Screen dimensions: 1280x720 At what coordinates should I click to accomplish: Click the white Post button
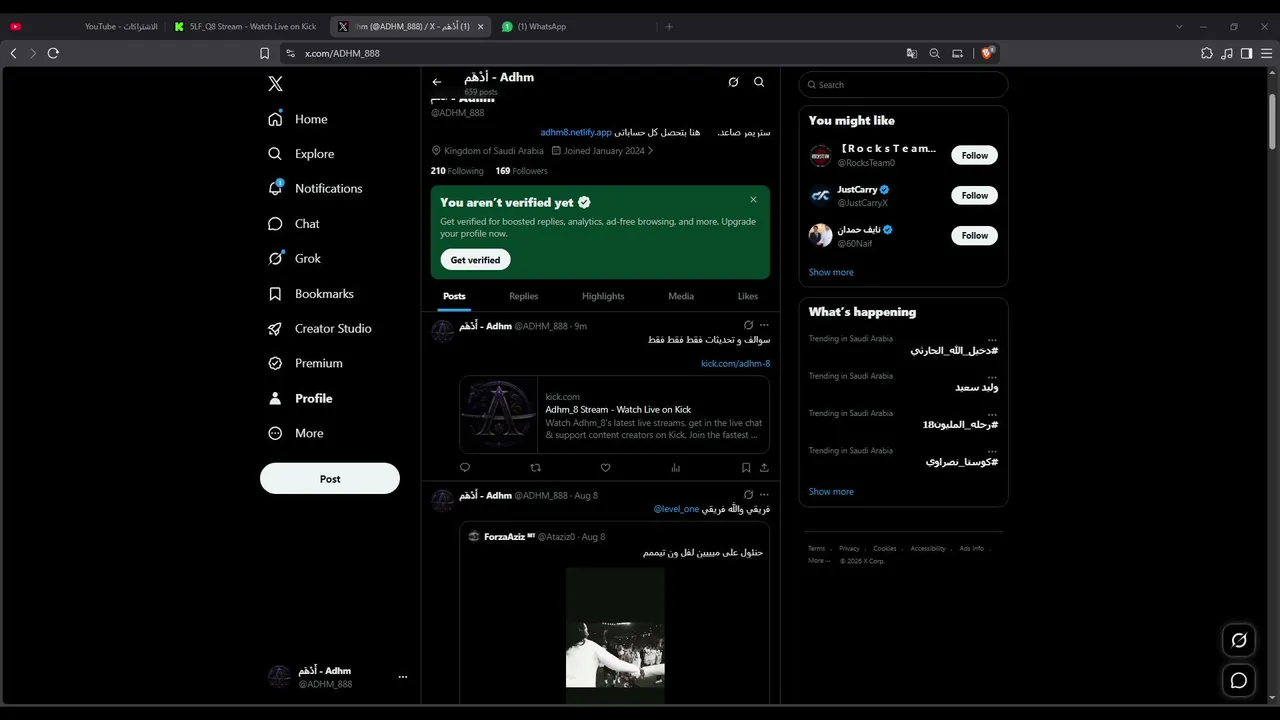(330, 478)
